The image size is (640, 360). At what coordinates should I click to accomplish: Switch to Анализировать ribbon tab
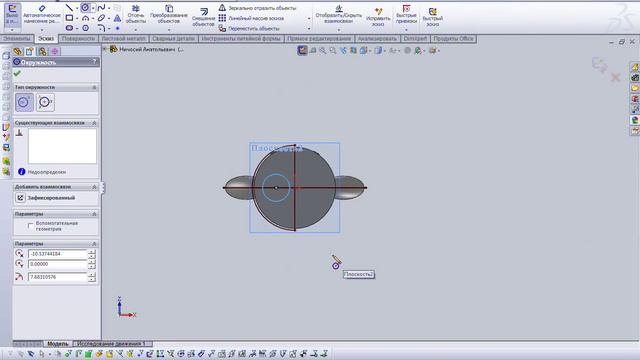point(377,38)
